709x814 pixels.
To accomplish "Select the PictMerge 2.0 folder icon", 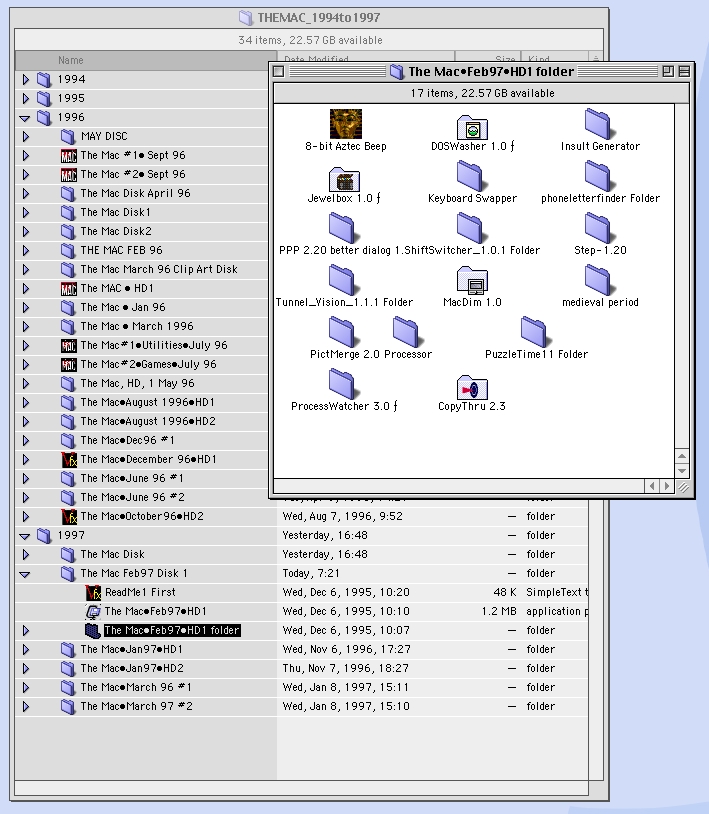I will 342,331.
